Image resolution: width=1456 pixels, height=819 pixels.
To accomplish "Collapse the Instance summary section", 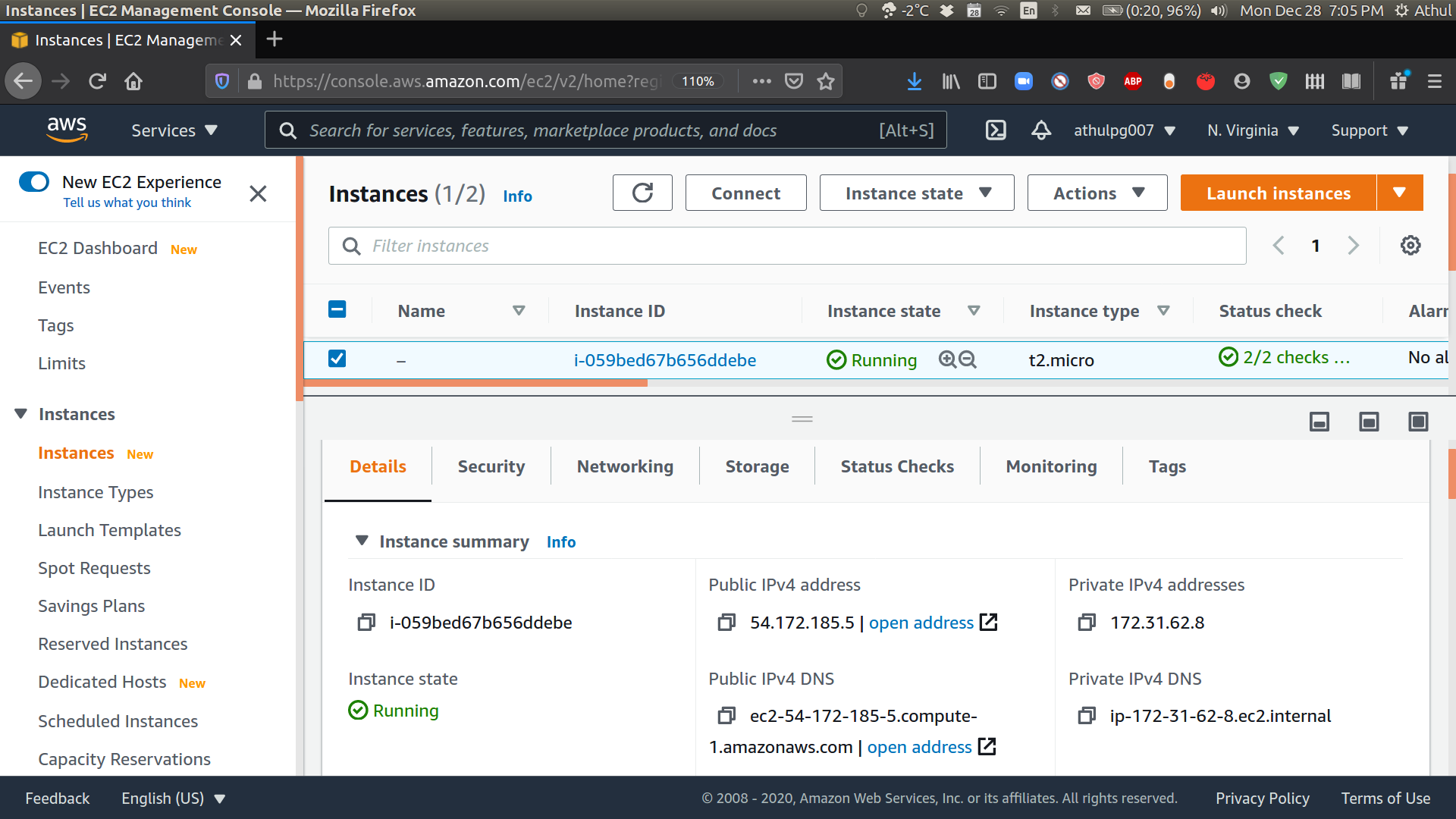I will pos(362,541).
